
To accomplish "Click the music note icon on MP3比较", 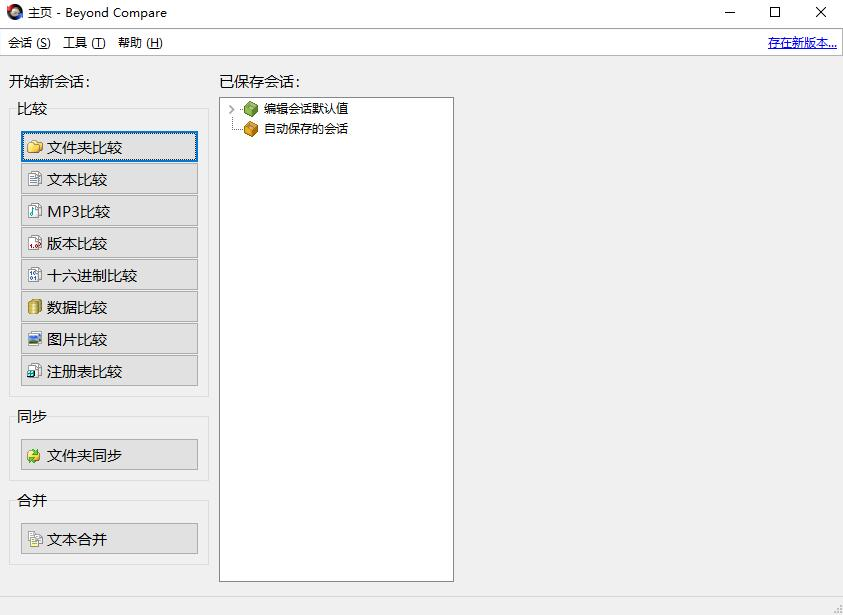I will click(x=34, y=211).
